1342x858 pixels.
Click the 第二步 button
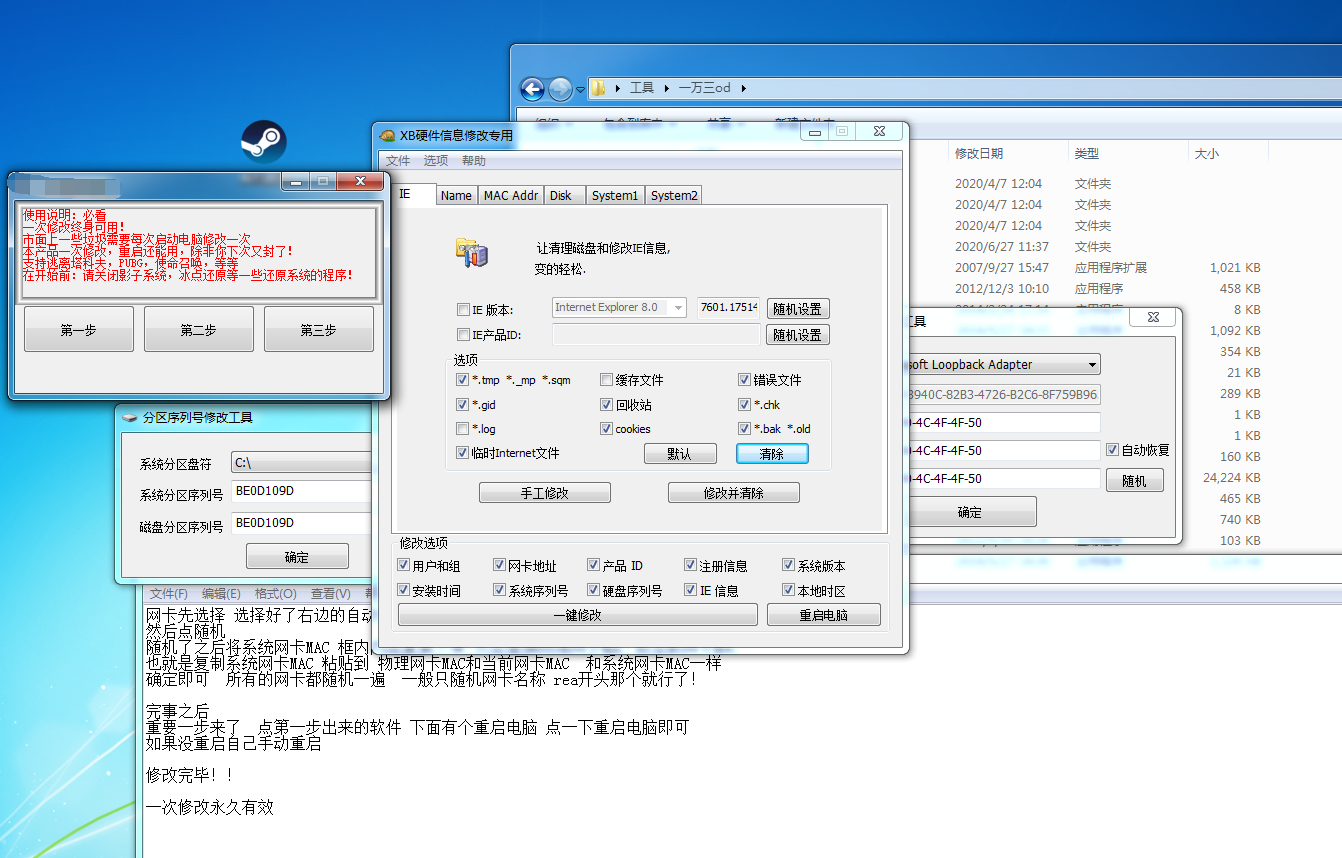coord(199,329)
